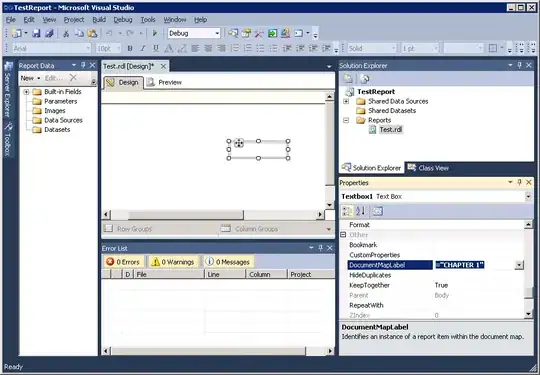
Task: Open the DocumentMapLabel value dropdown
Action: click(519, 265)
